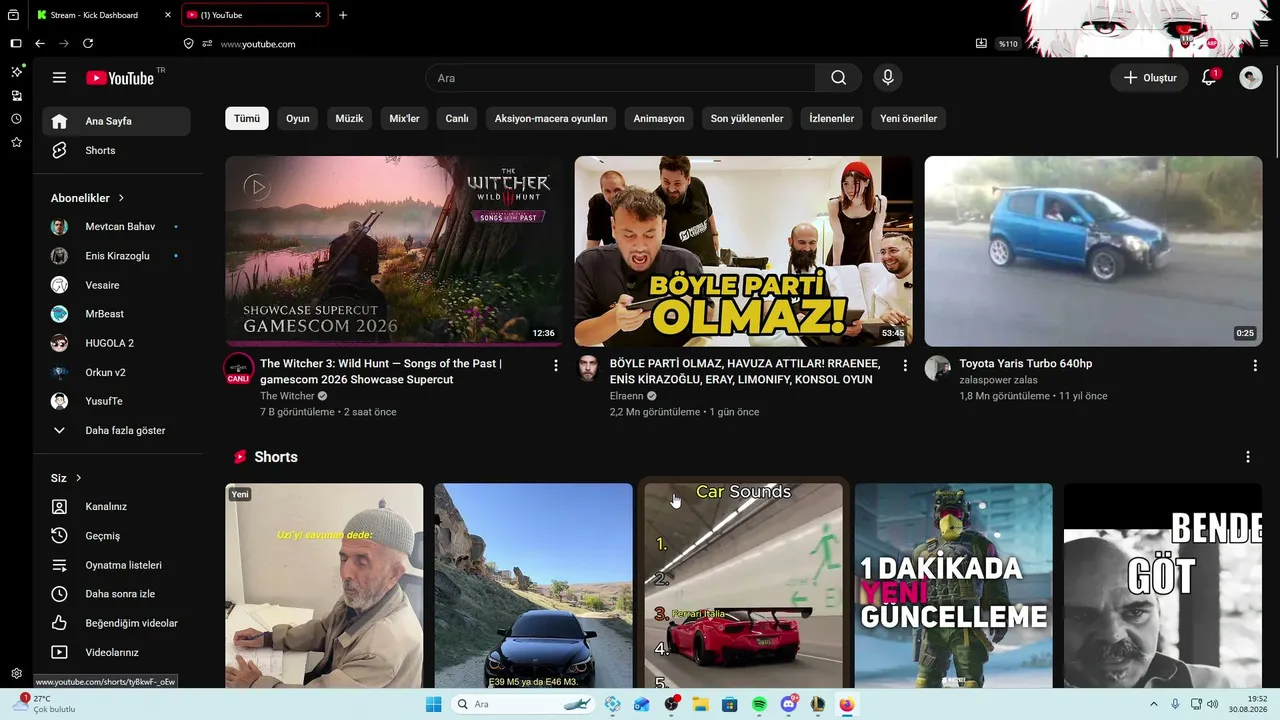Viewport: 1280px width, 720px height.
Task: Open zalaspower zalas channel avatar
Action: (x=937, y=368)
